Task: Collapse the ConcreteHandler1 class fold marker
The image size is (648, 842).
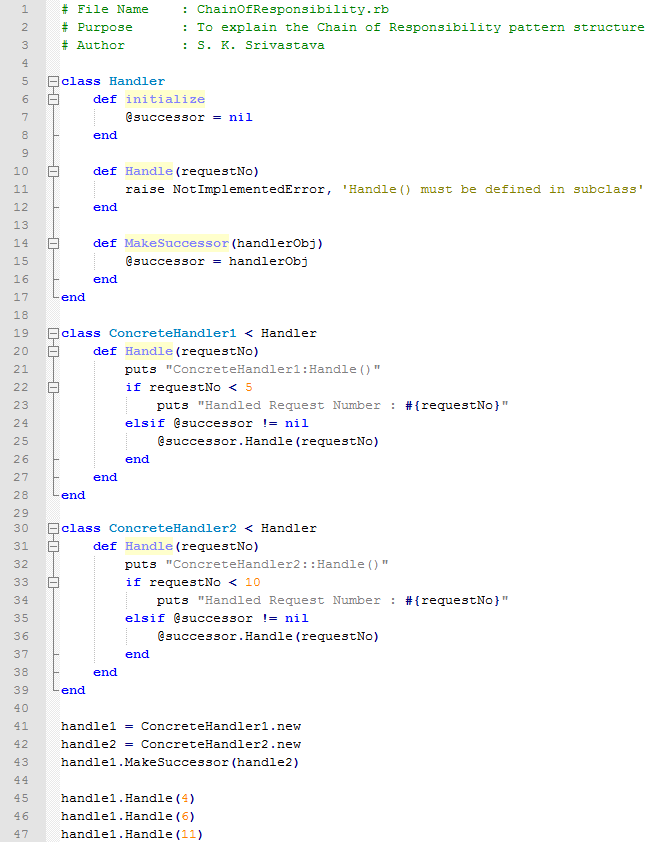Action: click(x=53, y=333)
